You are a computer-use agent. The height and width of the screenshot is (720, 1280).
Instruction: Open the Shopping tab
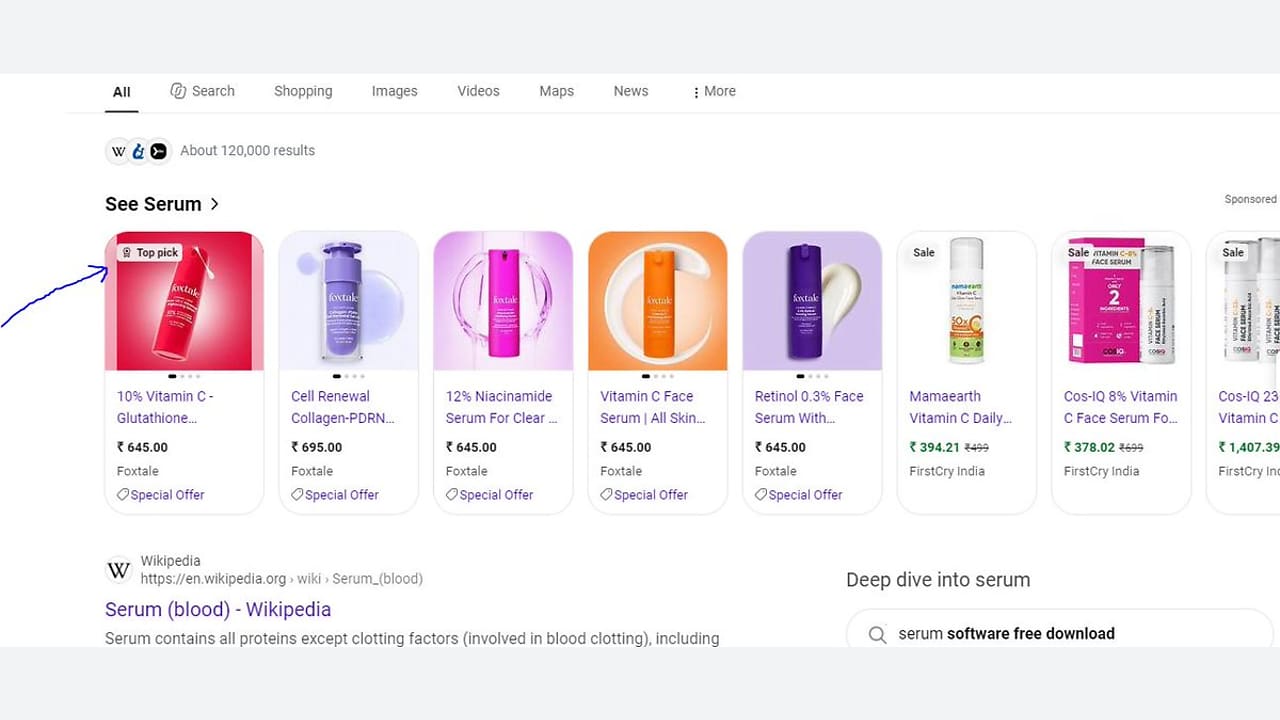[x=303, y=91]
